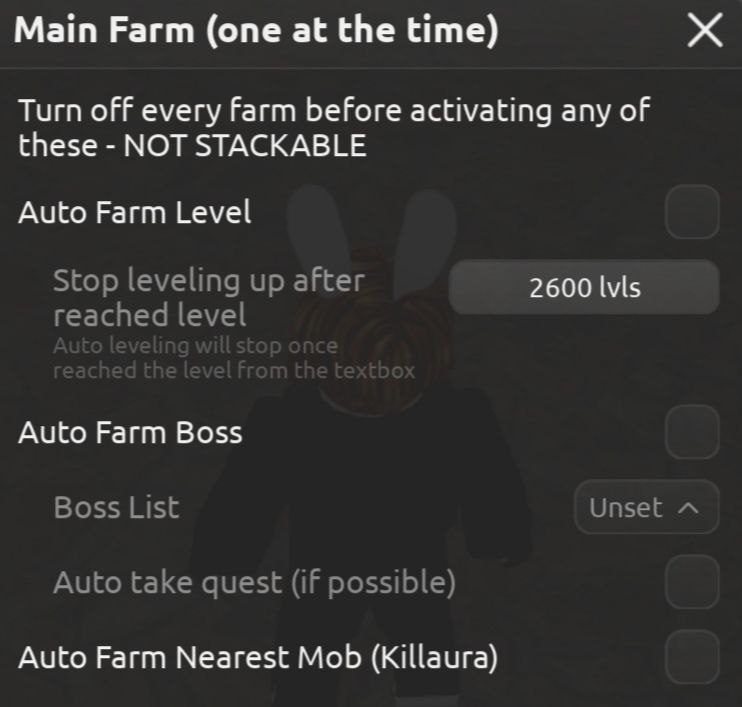Toggle the Auto Farm Boss checkbox
This screenshot has width=742, height=707.
(x=692, y=432)
